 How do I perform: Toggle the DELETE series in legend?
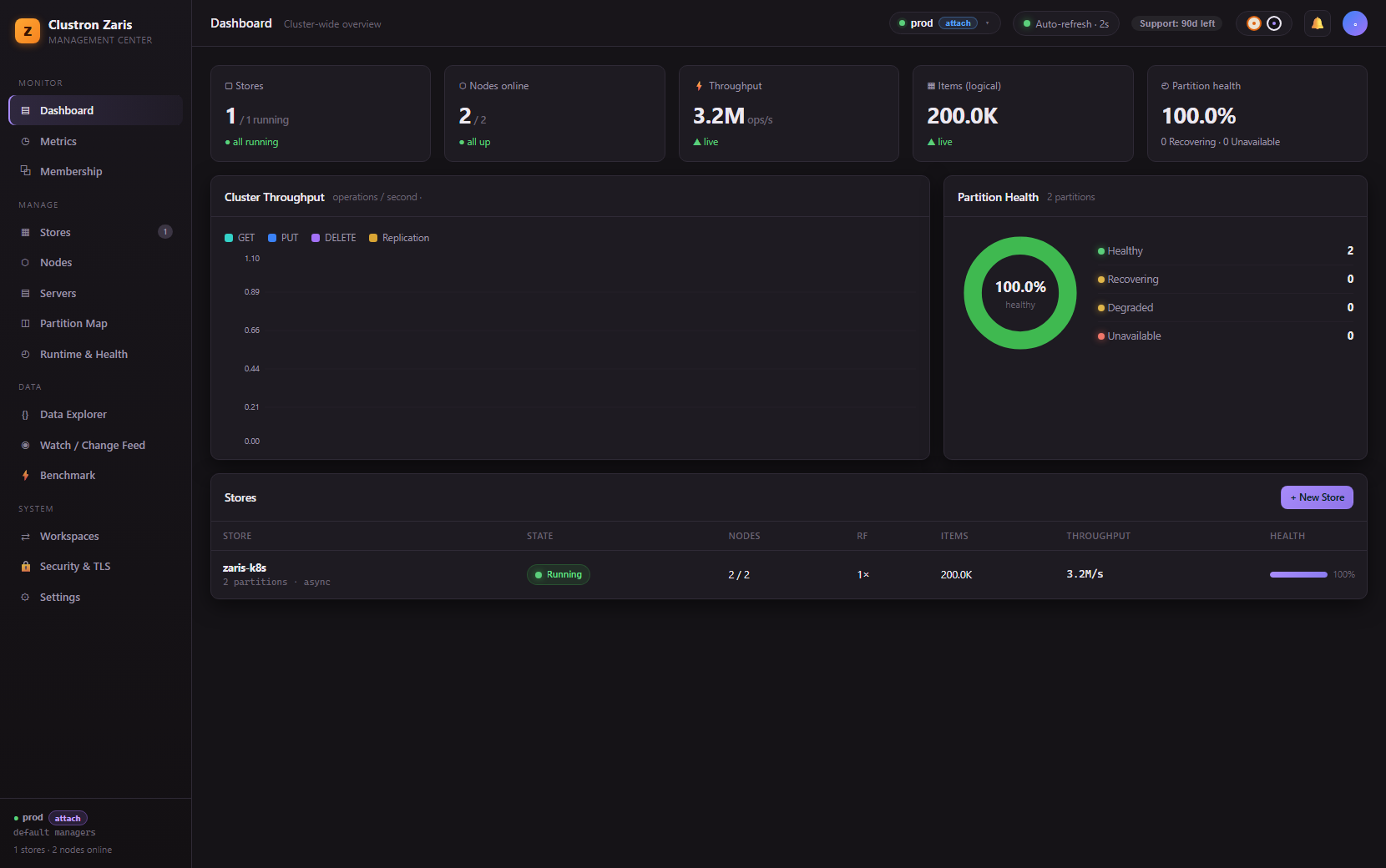pos(334,238)
